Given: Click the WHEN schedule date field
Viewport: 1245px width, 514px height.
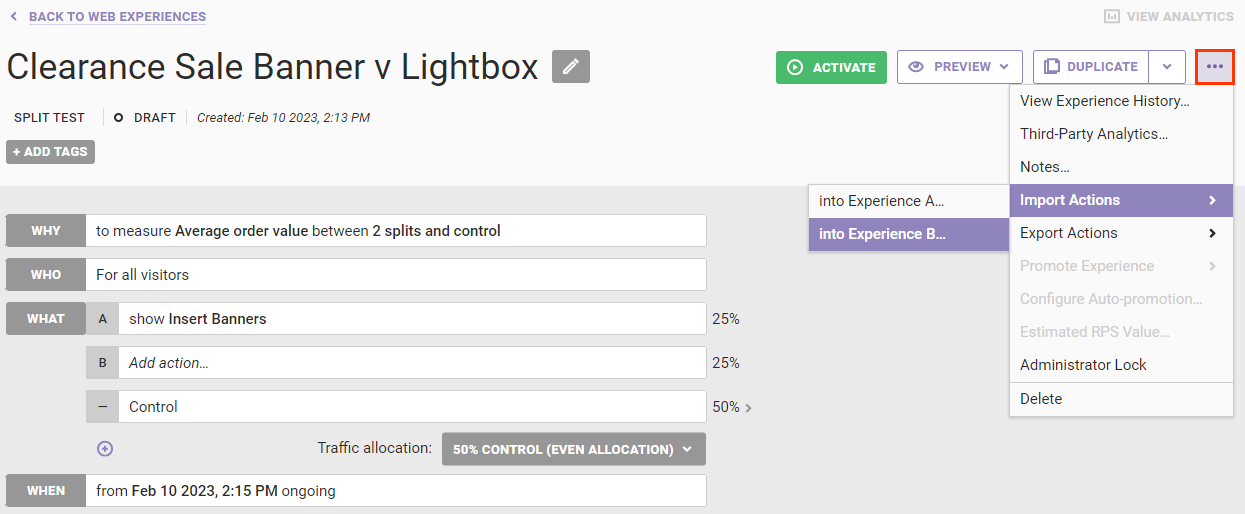Looking at the screenshot, I should [x=396, y=491].
